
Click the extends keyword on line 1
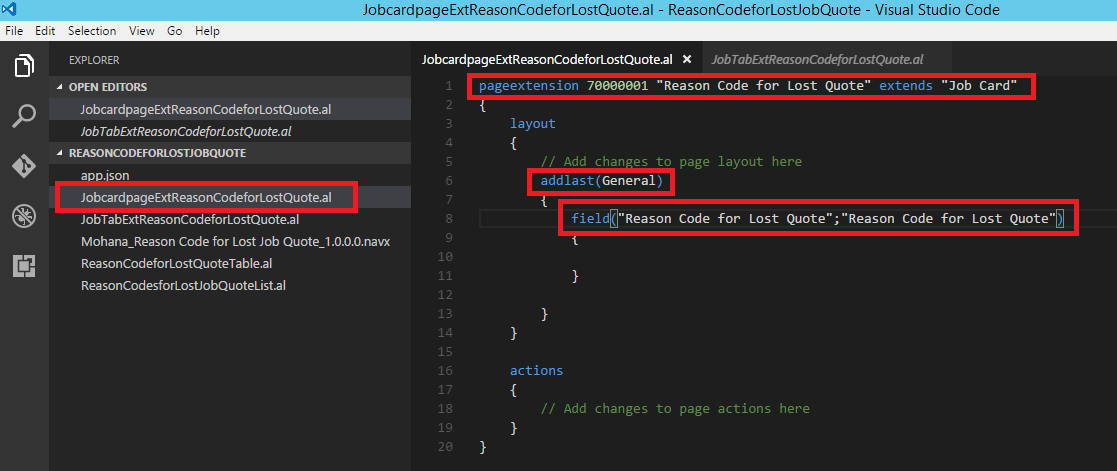(x=906, y=86)
